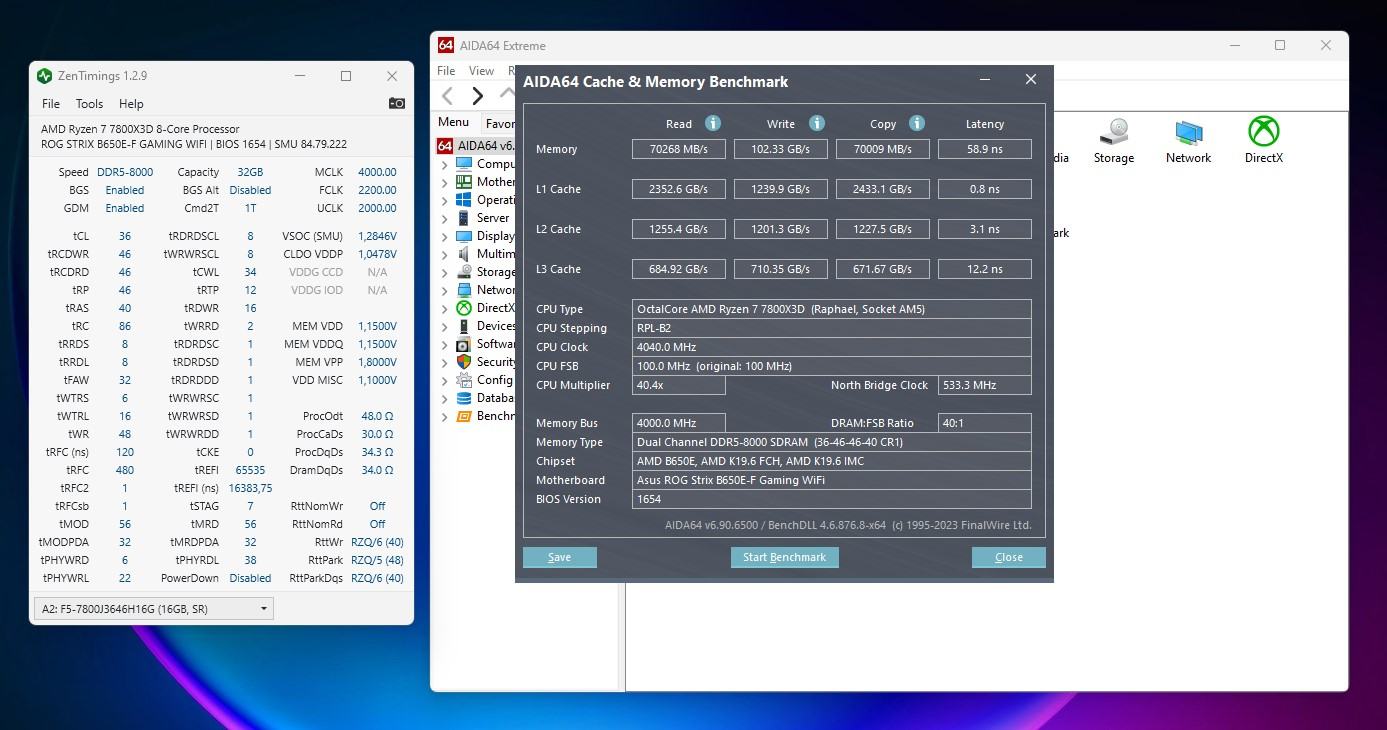The image size is (1387, 730).
Task: Click the PowerDown Disabled value
Action: 250,578
